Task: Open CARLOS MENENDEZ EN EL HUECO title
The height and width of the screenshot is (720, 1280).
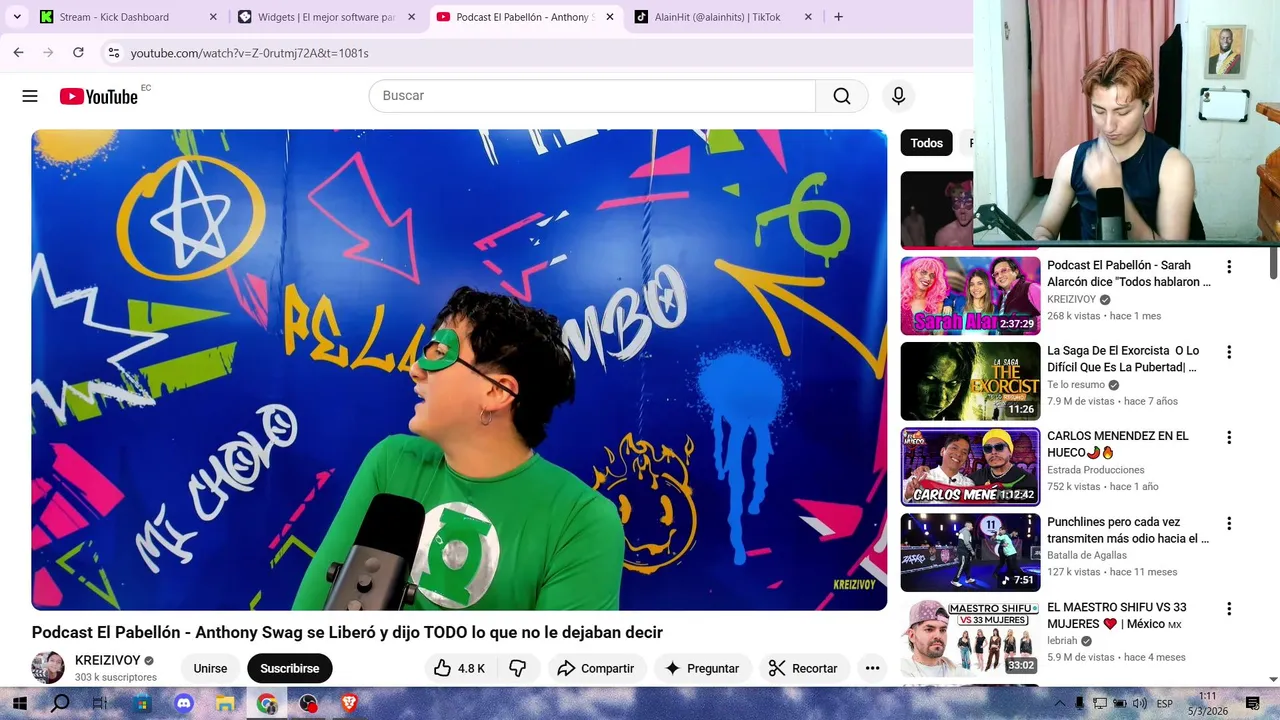Action: pos(1118,444)
